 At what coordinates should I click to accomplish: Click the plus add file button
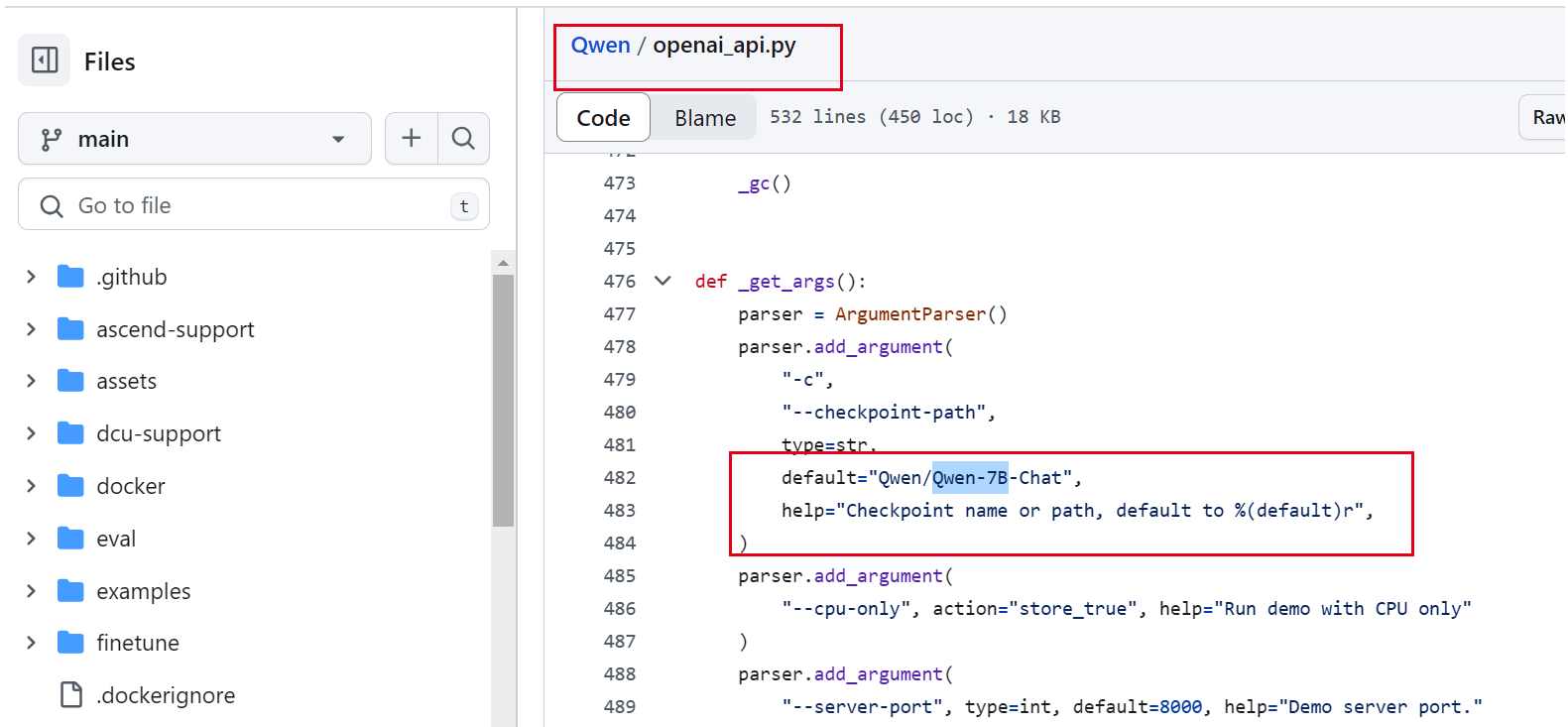(x=411, y=139)
